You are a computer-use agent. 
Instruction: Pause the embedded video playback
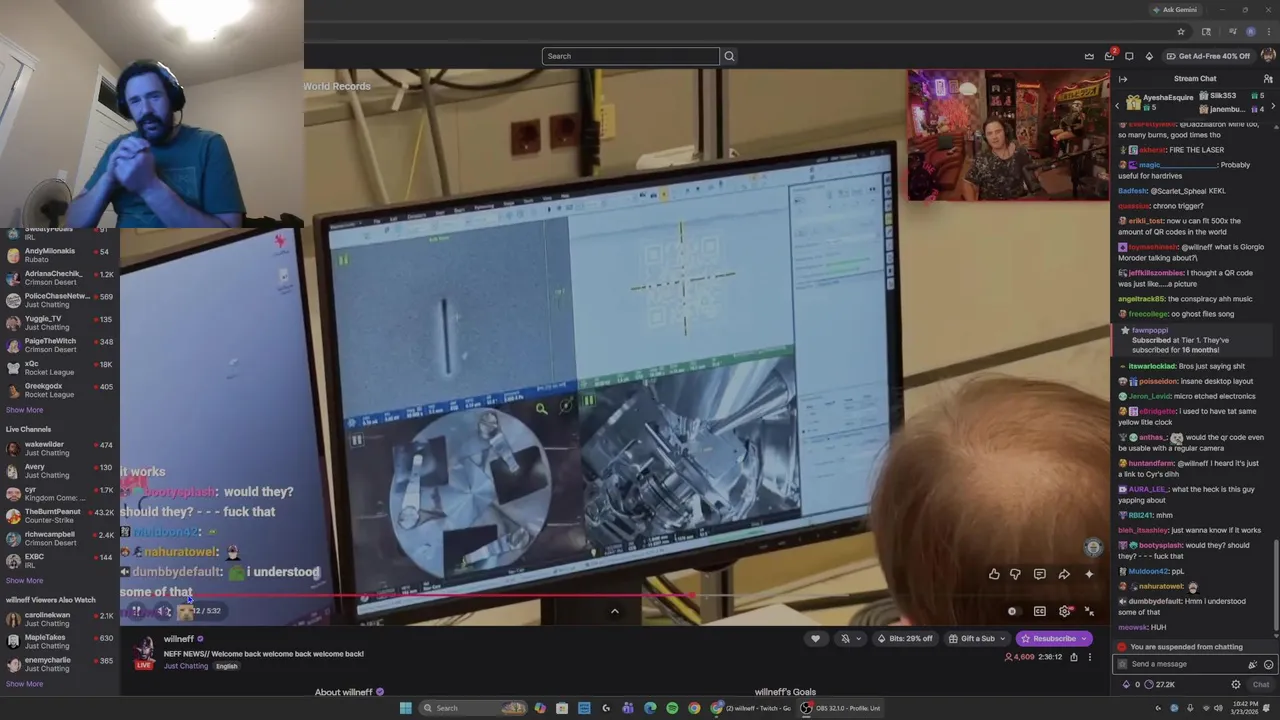[136, 611]
